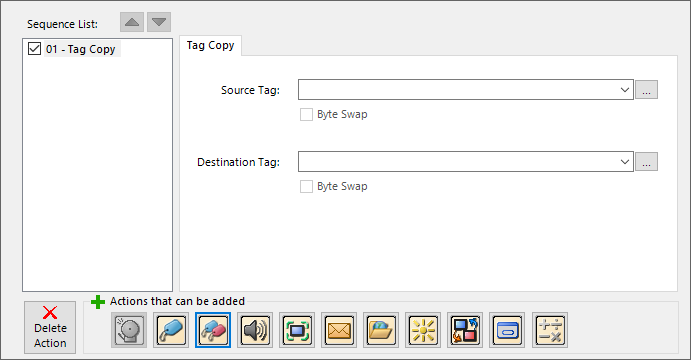
Task: Select the Tag Copy two-tags icon
Action: pyautogui.click(x=213, y=330)
